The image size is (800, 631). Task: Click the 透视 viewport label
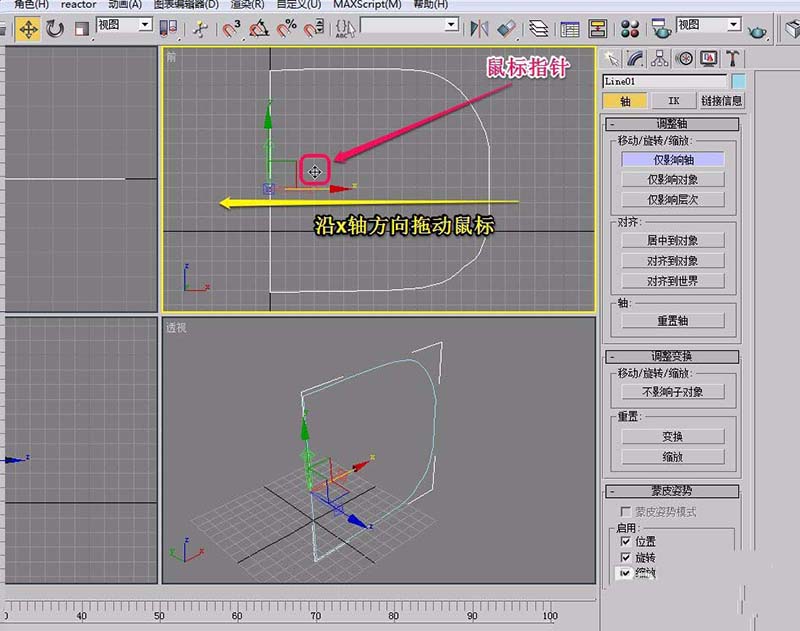176,328
